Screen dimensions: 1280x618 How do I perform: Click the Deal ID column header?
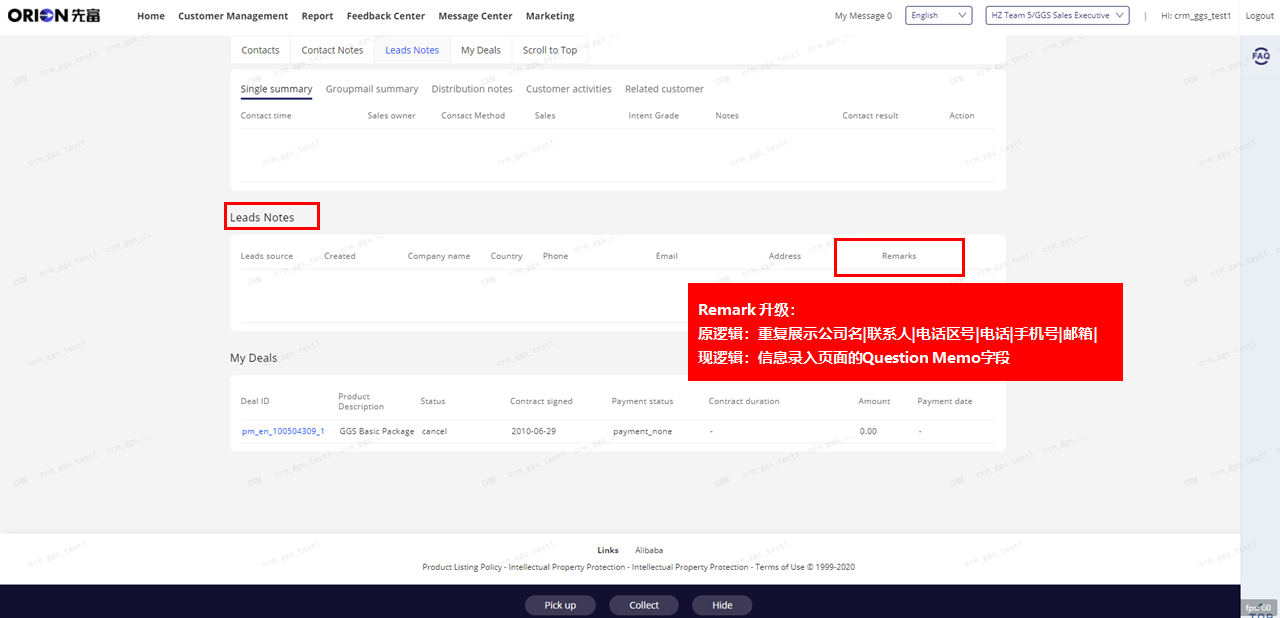255,401
